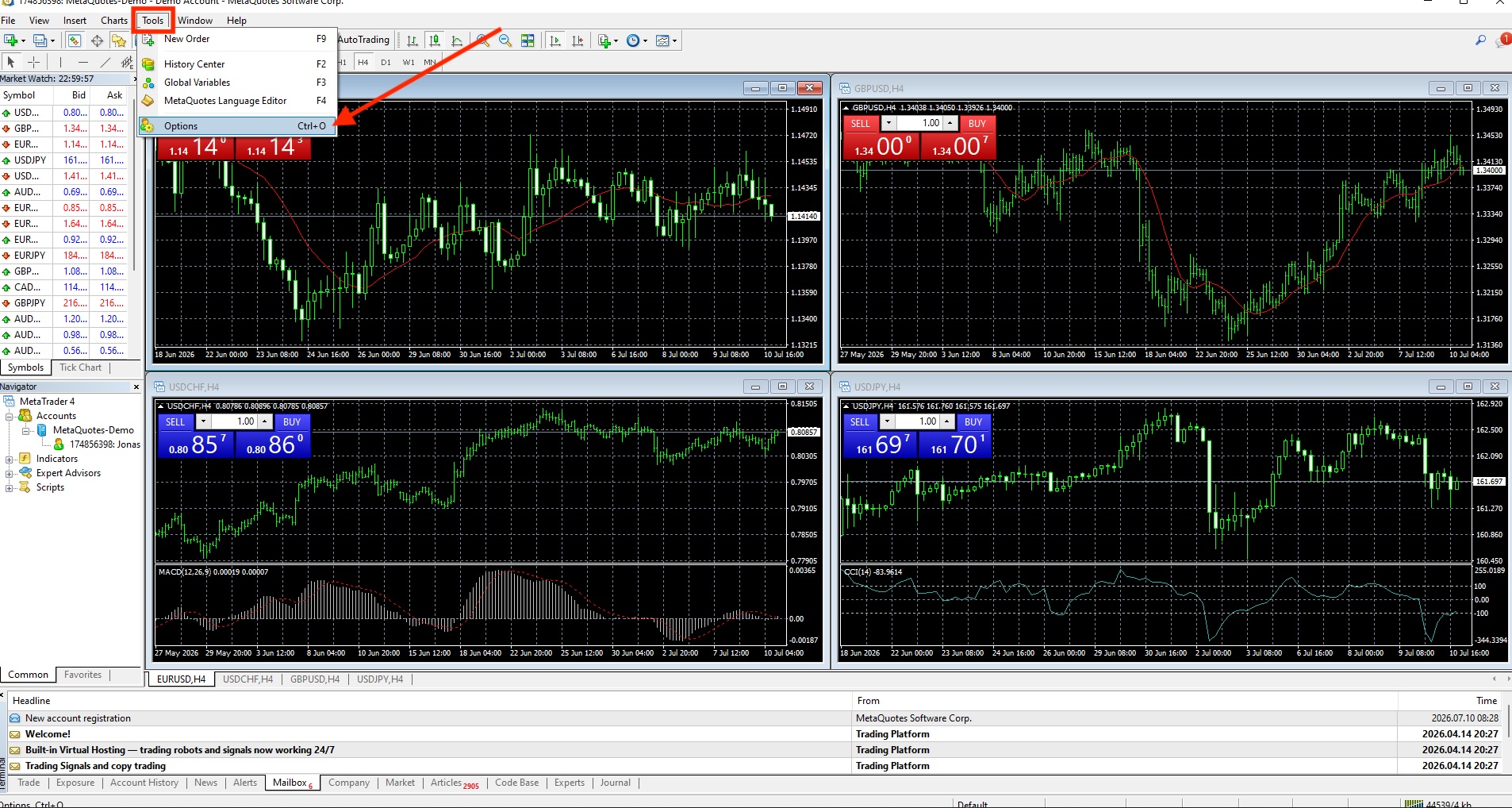The width and height of the screenshot is (1512, 808).
Task: Expand the Accounts tree node
Action: 10,416
